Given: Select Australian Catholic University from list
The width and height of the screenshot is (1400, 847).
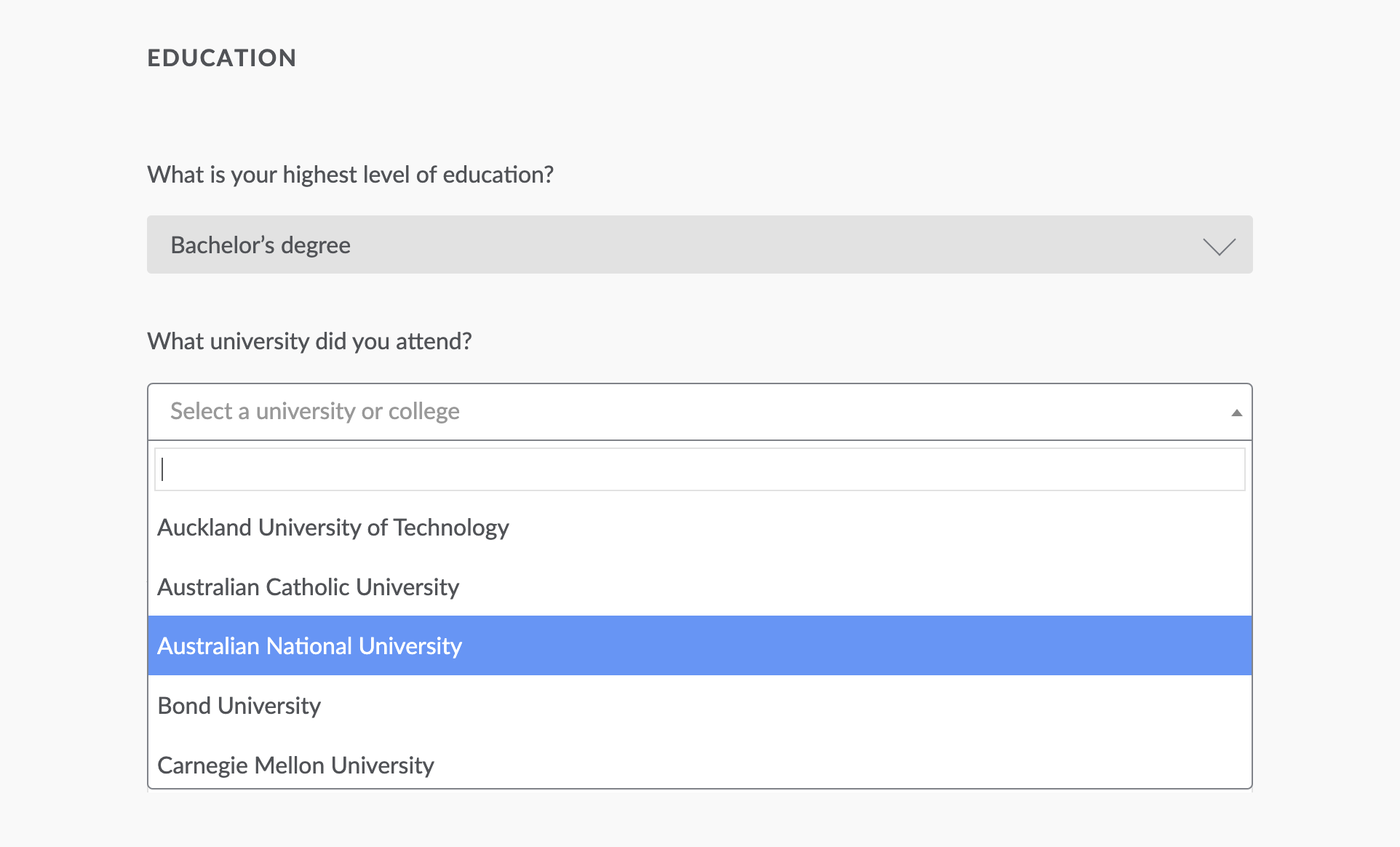Looking at the screenshot, I should tap(309, 586).
